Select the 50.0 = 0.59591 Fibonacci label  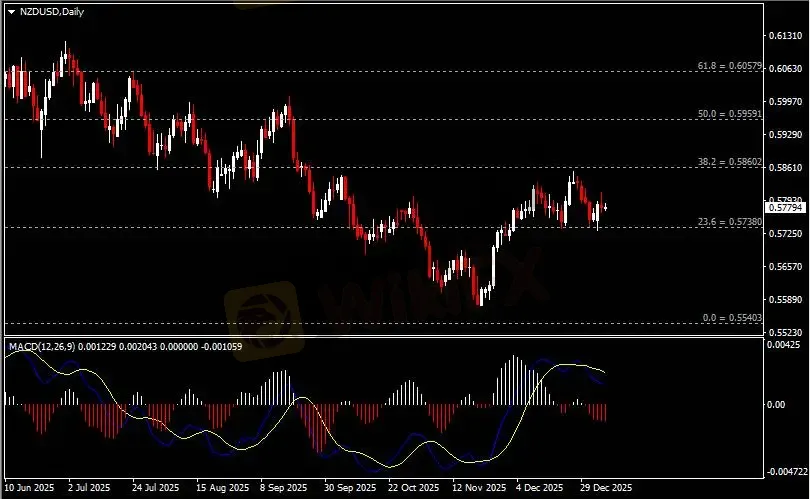[x=729, y=114]
